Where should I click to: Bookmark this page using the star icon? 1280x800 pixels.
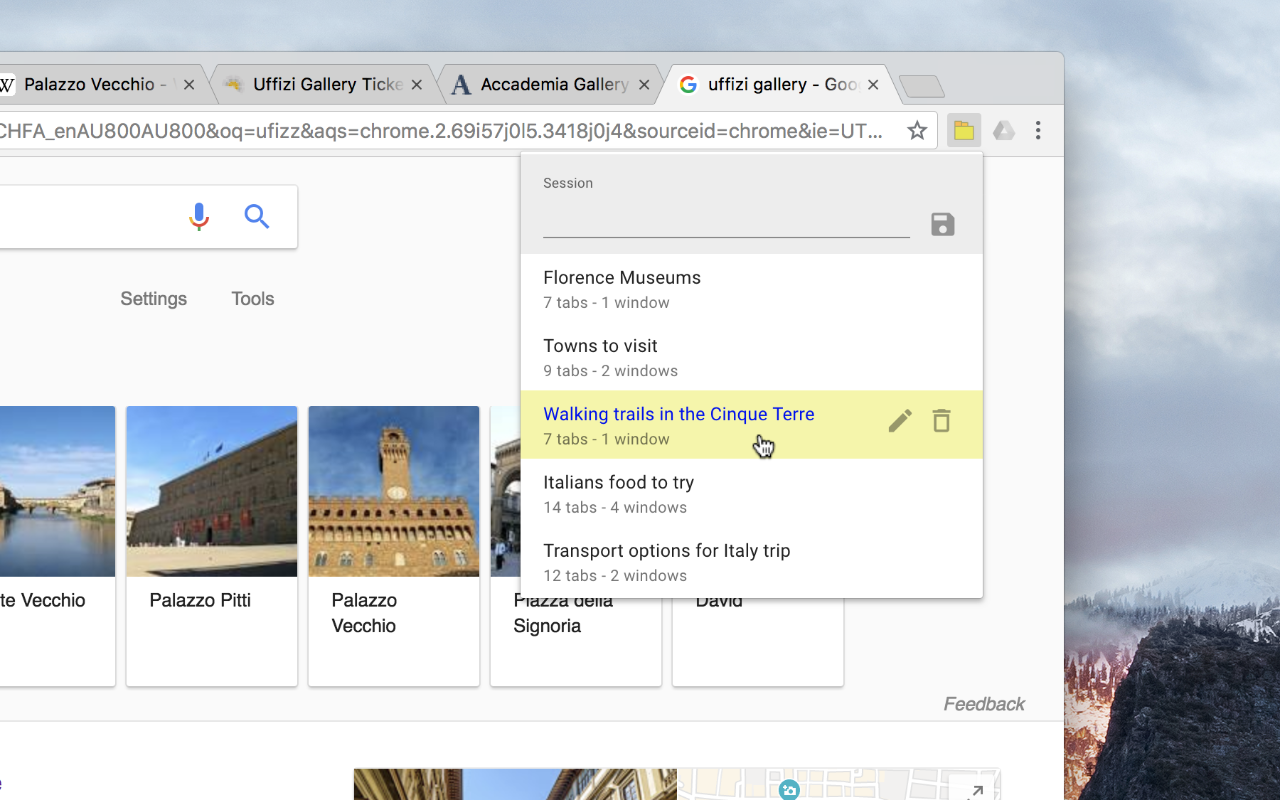point(917,130)
